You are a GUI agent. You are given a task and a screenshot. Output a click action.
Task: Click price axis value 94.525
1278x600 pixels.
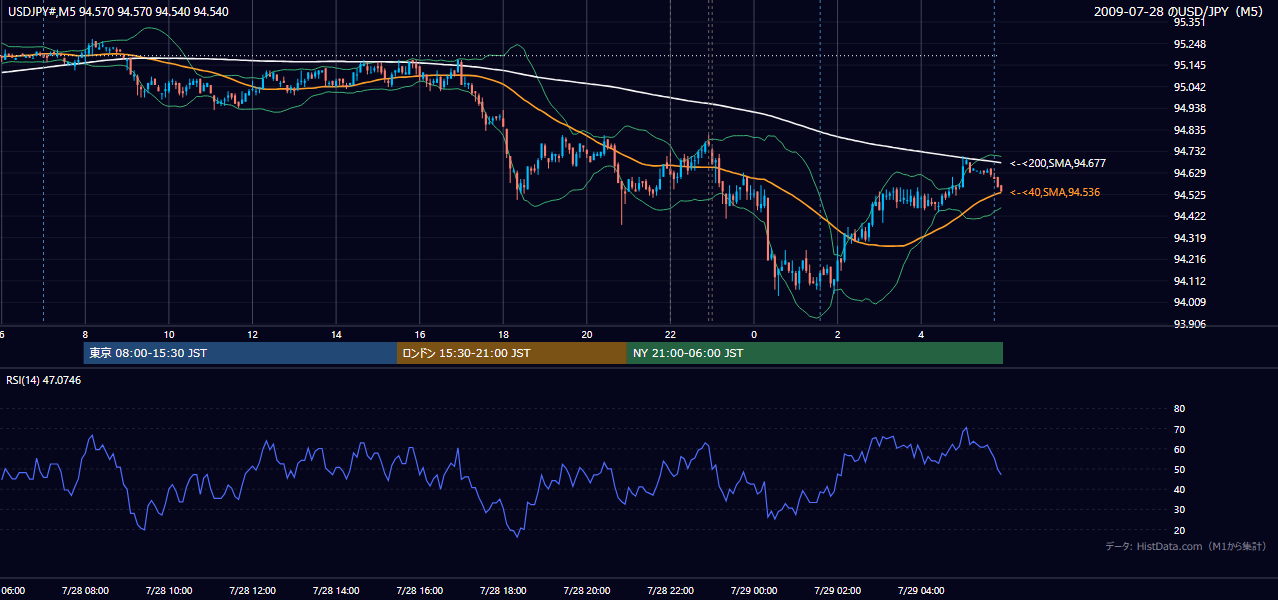click(1189, 195)
